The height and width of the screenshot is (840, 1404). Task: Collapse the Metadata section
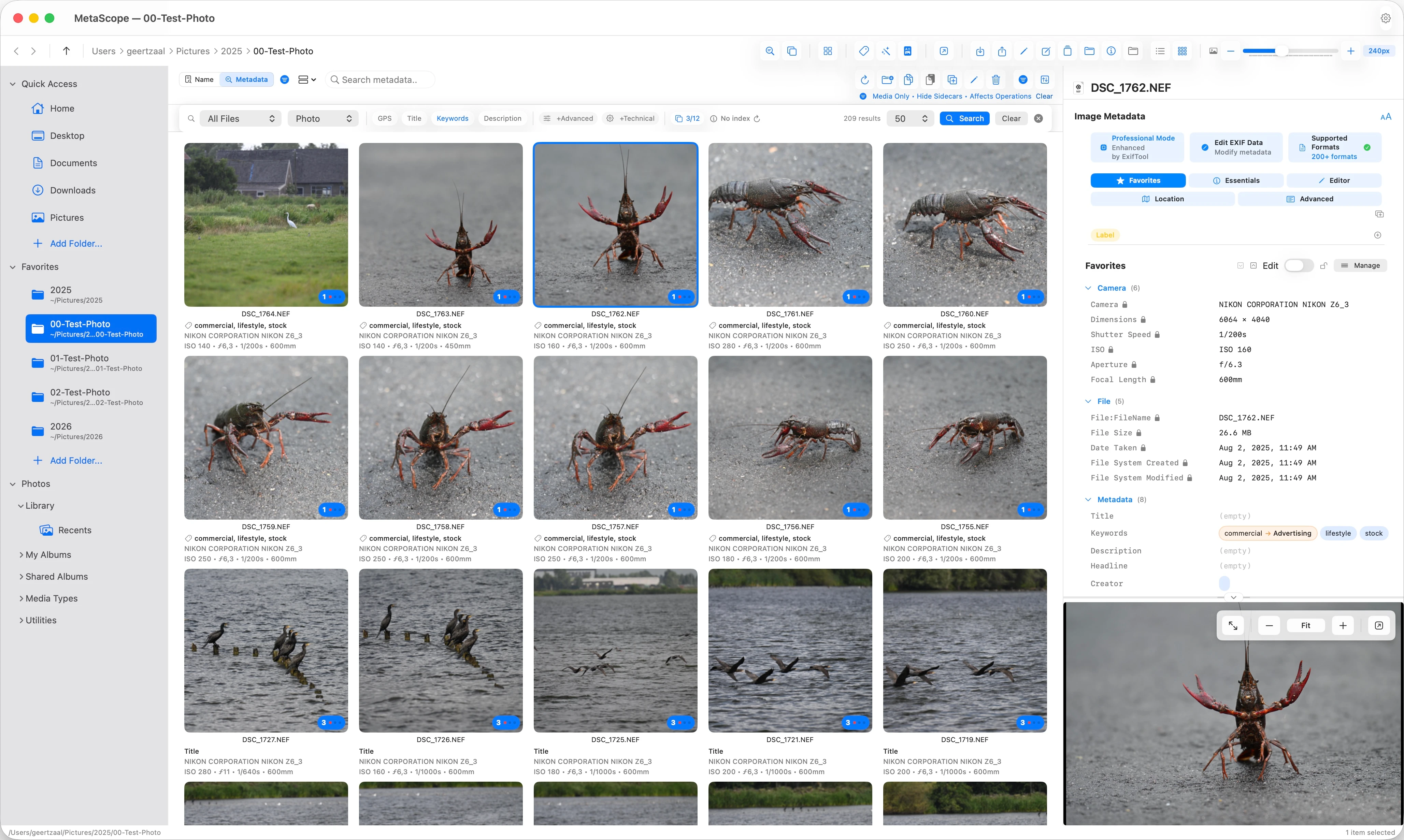(x=1088, y=499)
